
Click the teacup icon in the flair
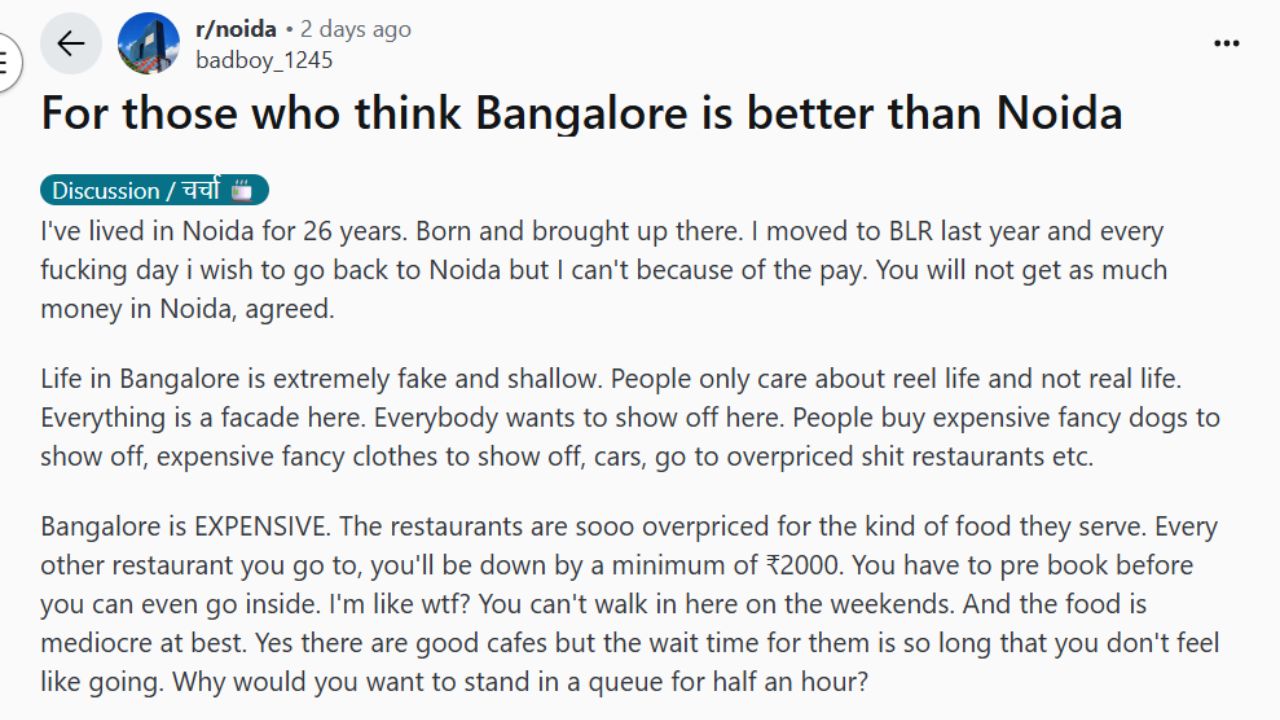(x=241, y=190)
